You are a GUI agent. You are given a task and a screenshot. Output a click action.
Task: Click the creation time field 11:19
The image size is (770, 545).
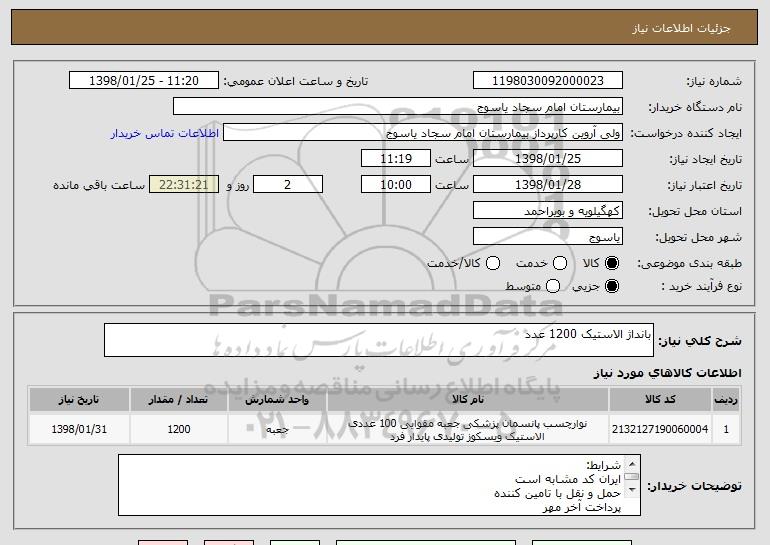(x=396, y=159)
